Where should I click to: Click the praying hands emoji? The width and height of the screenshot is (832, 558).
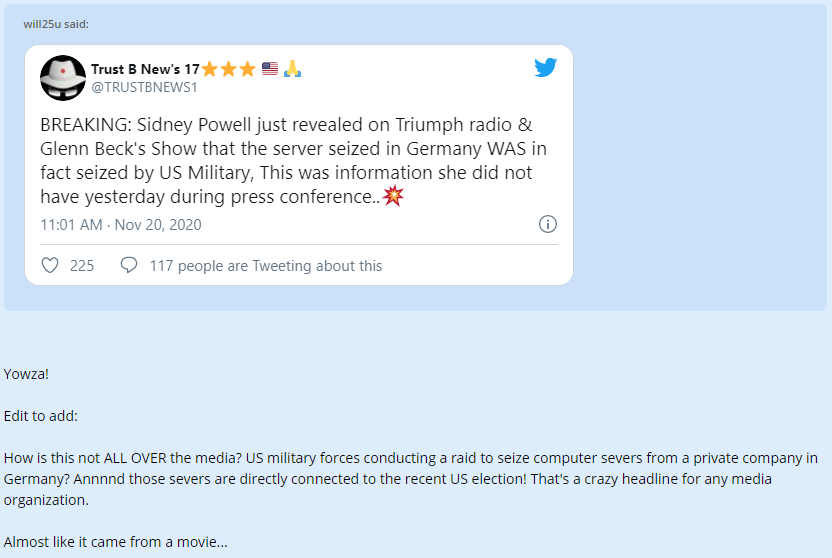click(x=292, y=69)
